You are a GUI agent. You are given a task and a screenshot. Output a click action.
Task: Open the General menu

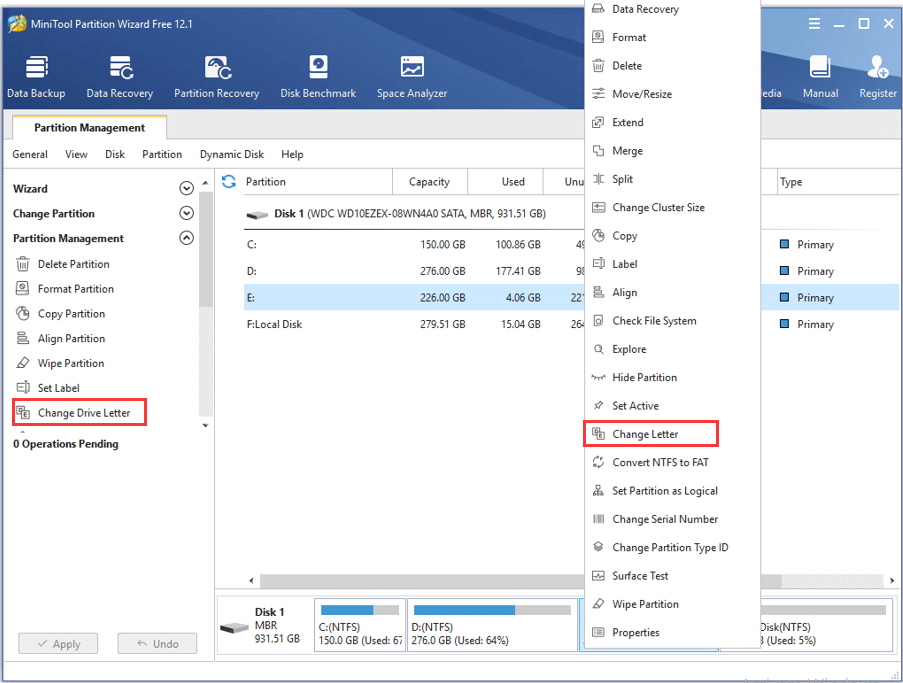pyautogui.click(x=30, y=154)
